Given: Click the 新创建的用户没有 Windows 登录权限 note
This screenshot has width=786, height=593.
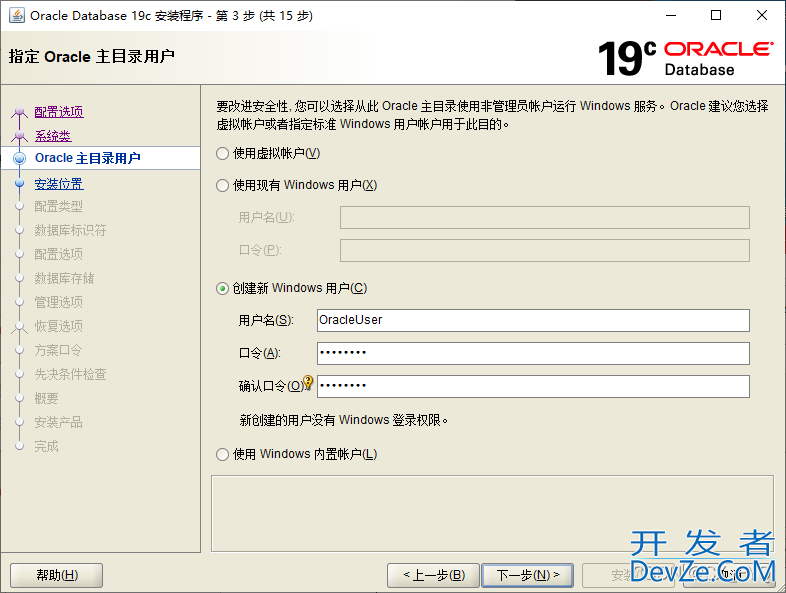Looking at the screenshot, I should (x=344, y=420).
